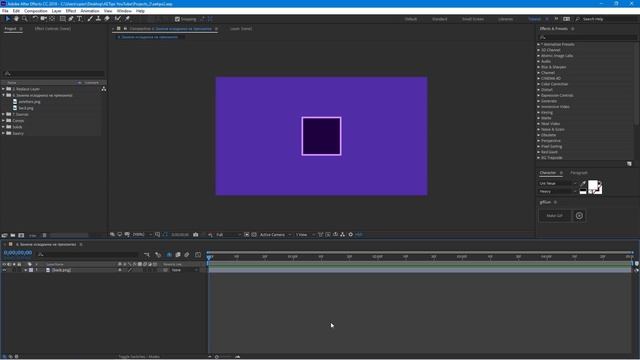Screen dimensions: 640x360
Task: Select the Type text tool
Action: (79, 19)
